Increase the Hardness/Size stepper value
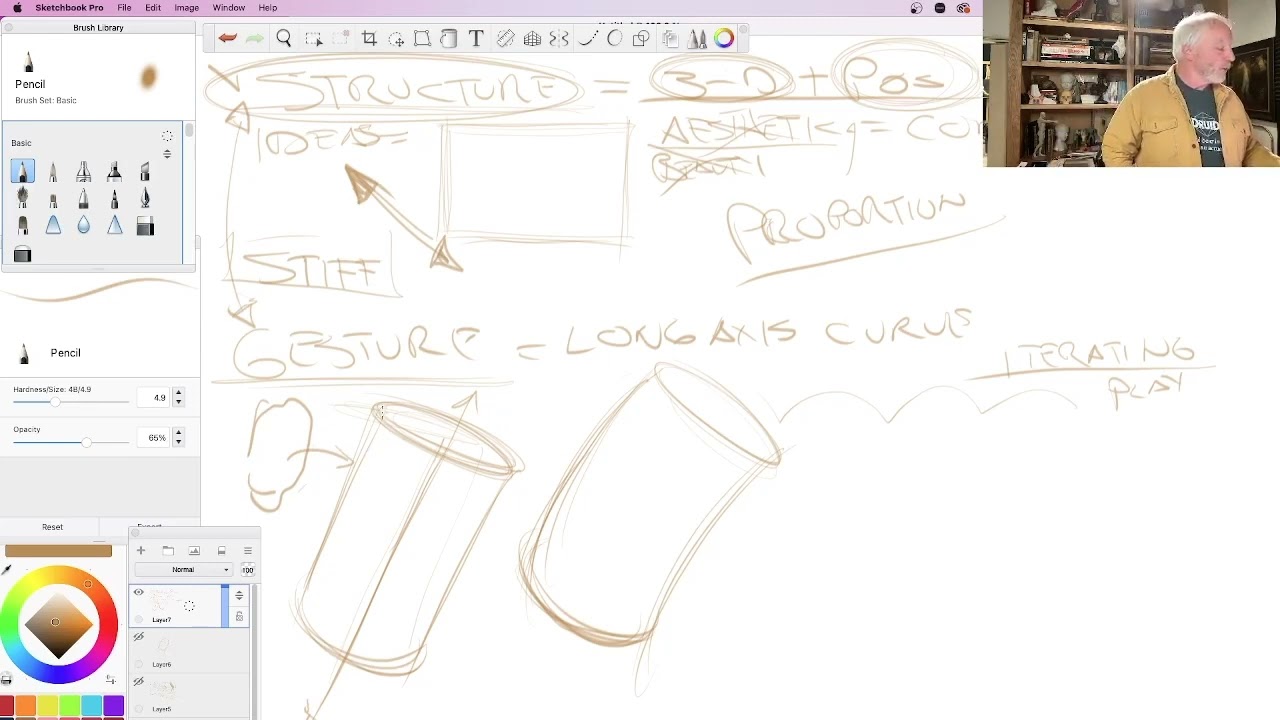1280x720 pixels. [x=178, y=394]
